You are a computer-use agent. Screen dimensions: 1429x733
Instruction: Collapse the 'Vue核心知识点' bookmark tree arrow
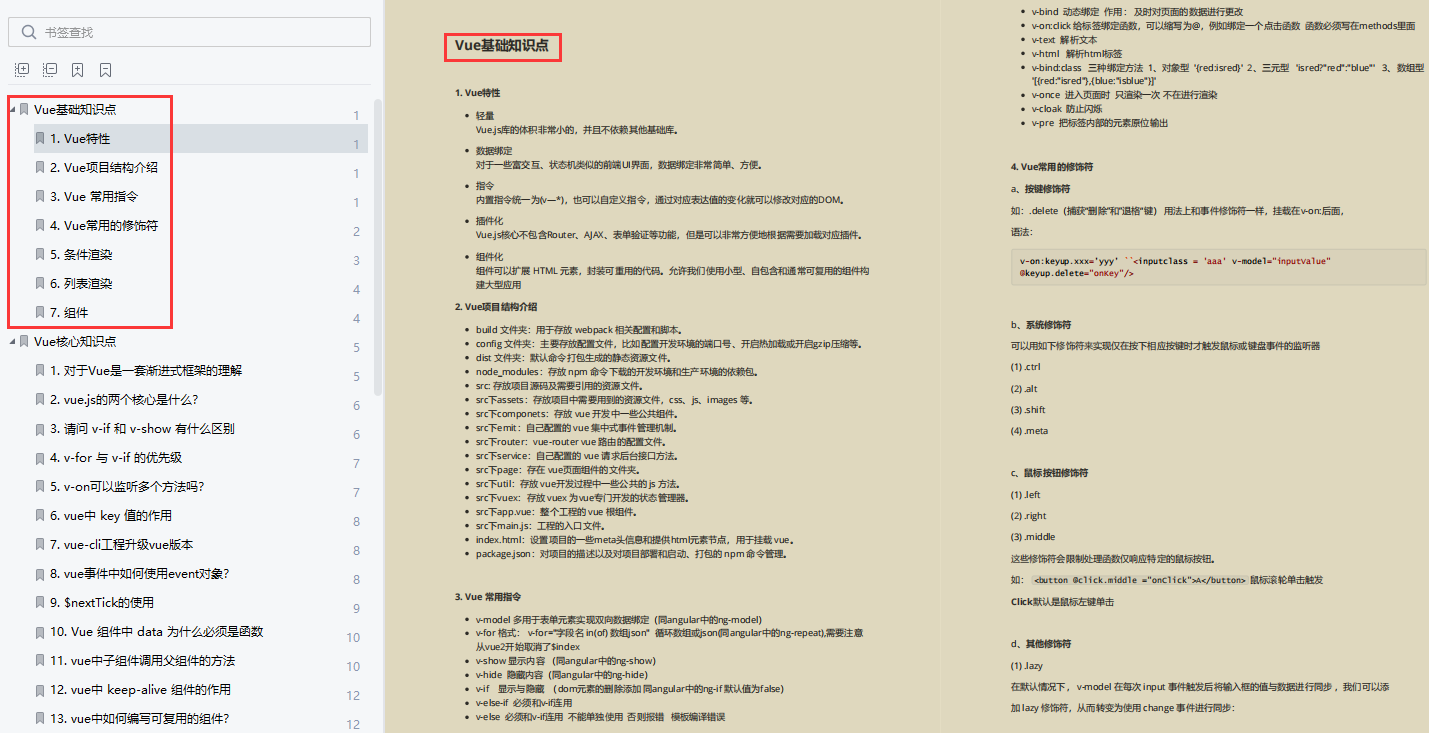(x=11, y=342)
